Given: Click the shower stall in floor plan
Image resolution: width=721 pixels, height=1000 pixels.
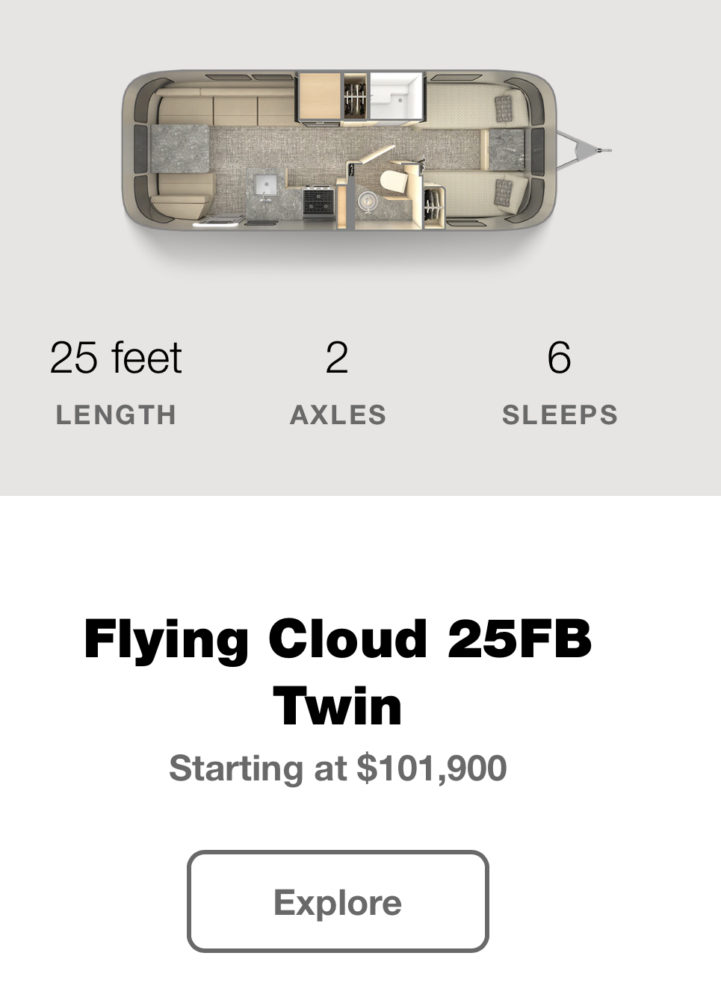Looking at the screenshot, I should tap(397, 97).
